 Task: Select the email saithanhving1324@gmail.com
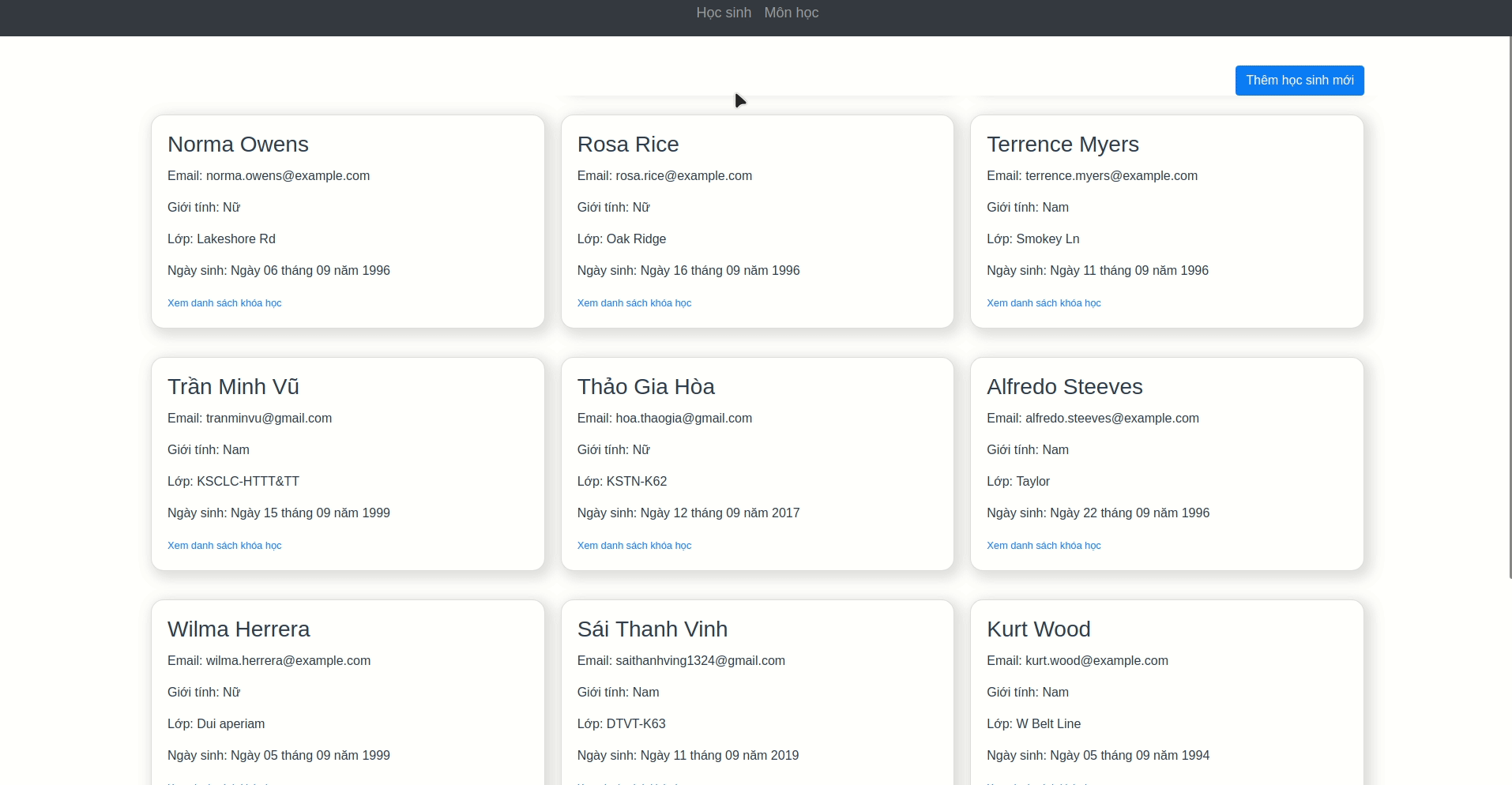tap(701, 661)
